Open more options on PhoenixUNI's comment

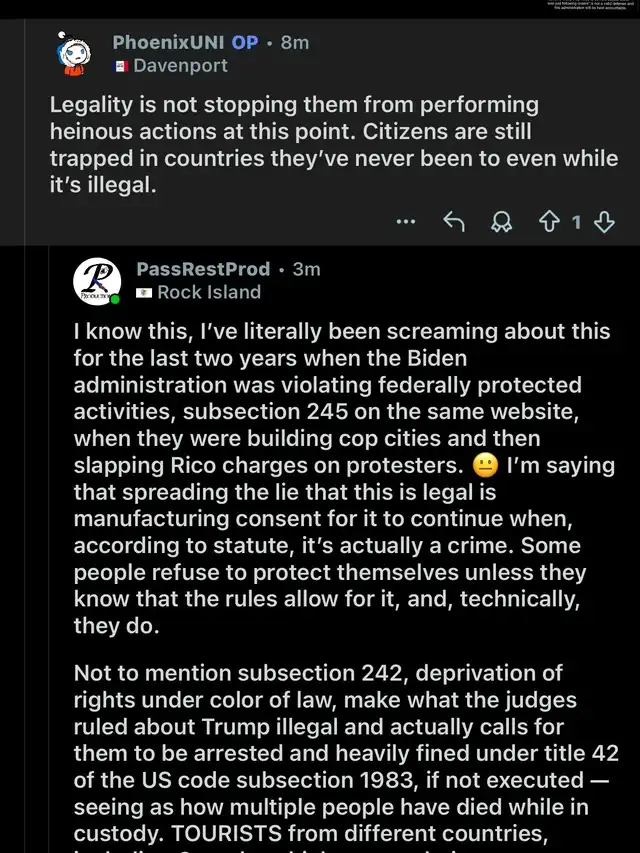(405, 222)
